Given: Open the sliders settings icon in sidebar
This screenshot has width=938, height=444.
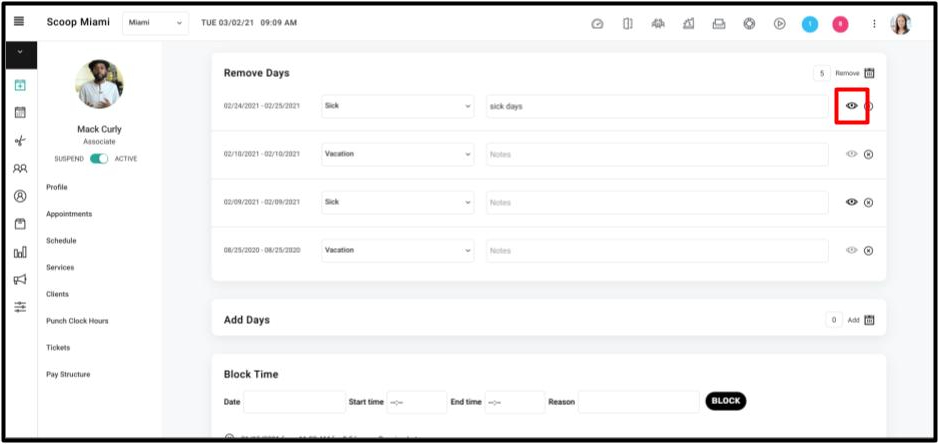Looking at the screenshot, I should tap(20, 307).
